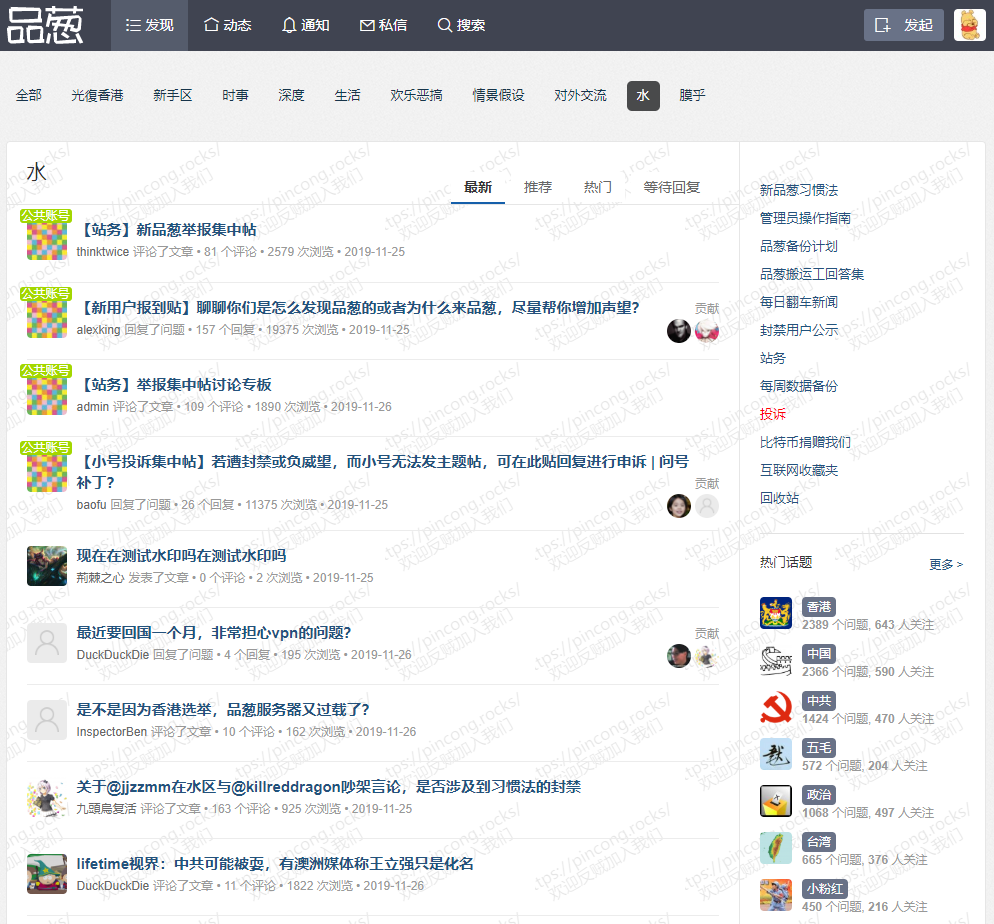Open the 发现 menu
This screenshot has width=994, height=924.
150,25
